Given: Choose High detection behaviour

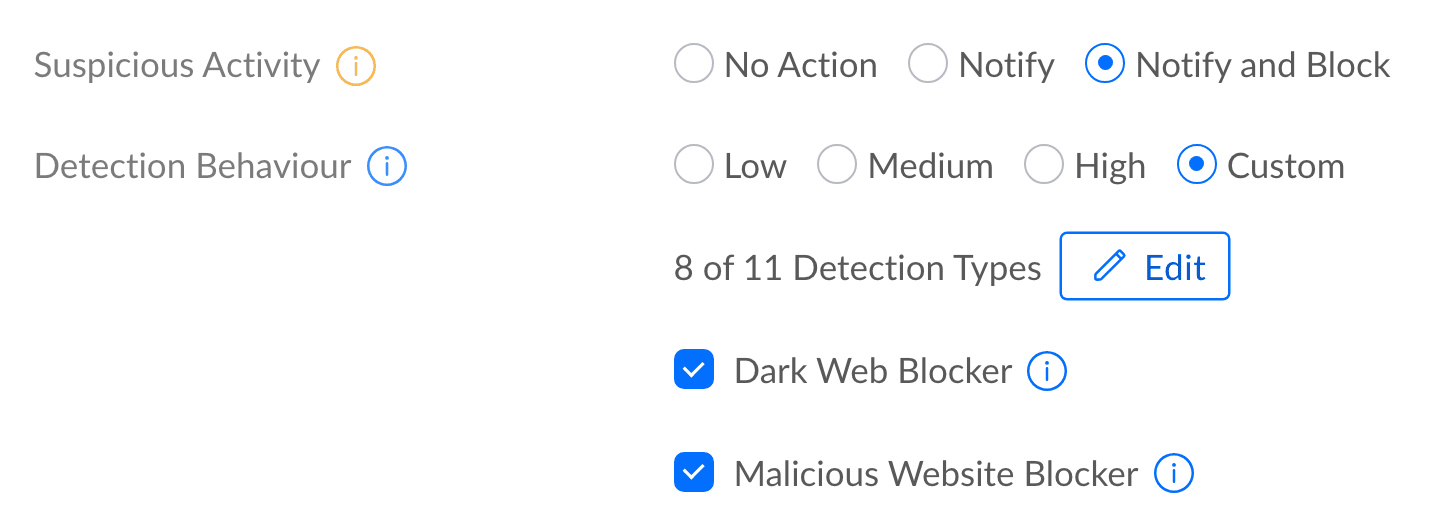Looking at the screenshot, I should (1044, 166).
